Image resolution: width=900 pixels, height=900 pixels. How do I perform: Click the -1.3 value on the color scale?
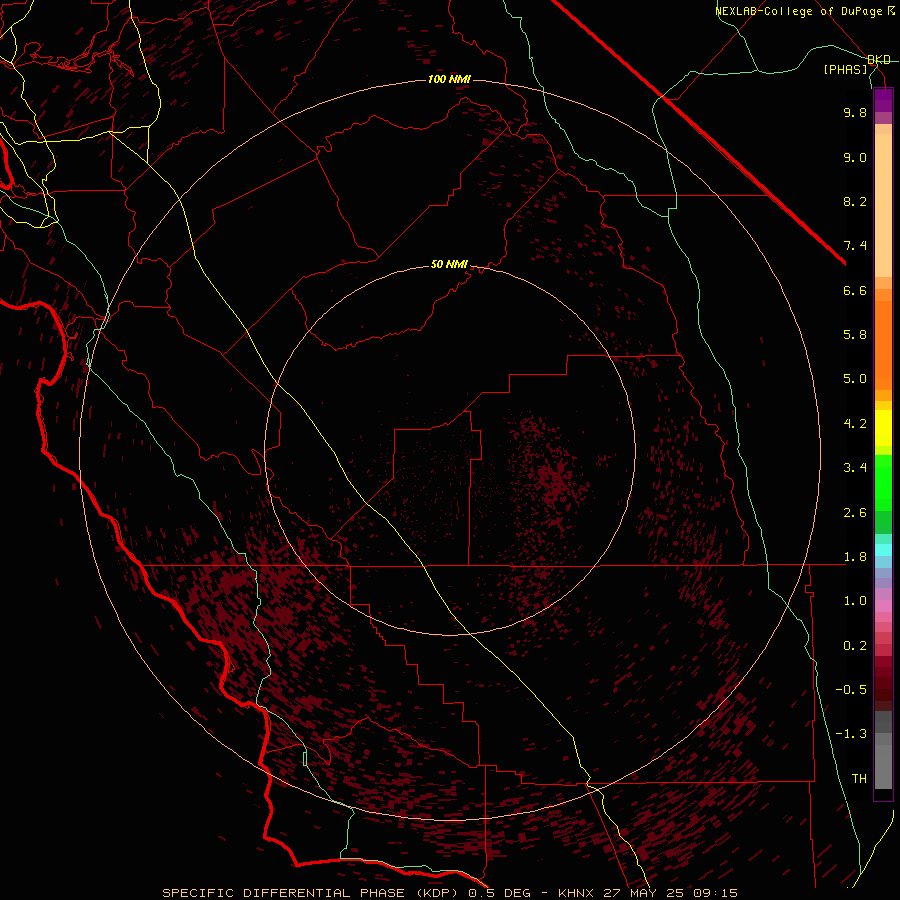tap(851, 734)
